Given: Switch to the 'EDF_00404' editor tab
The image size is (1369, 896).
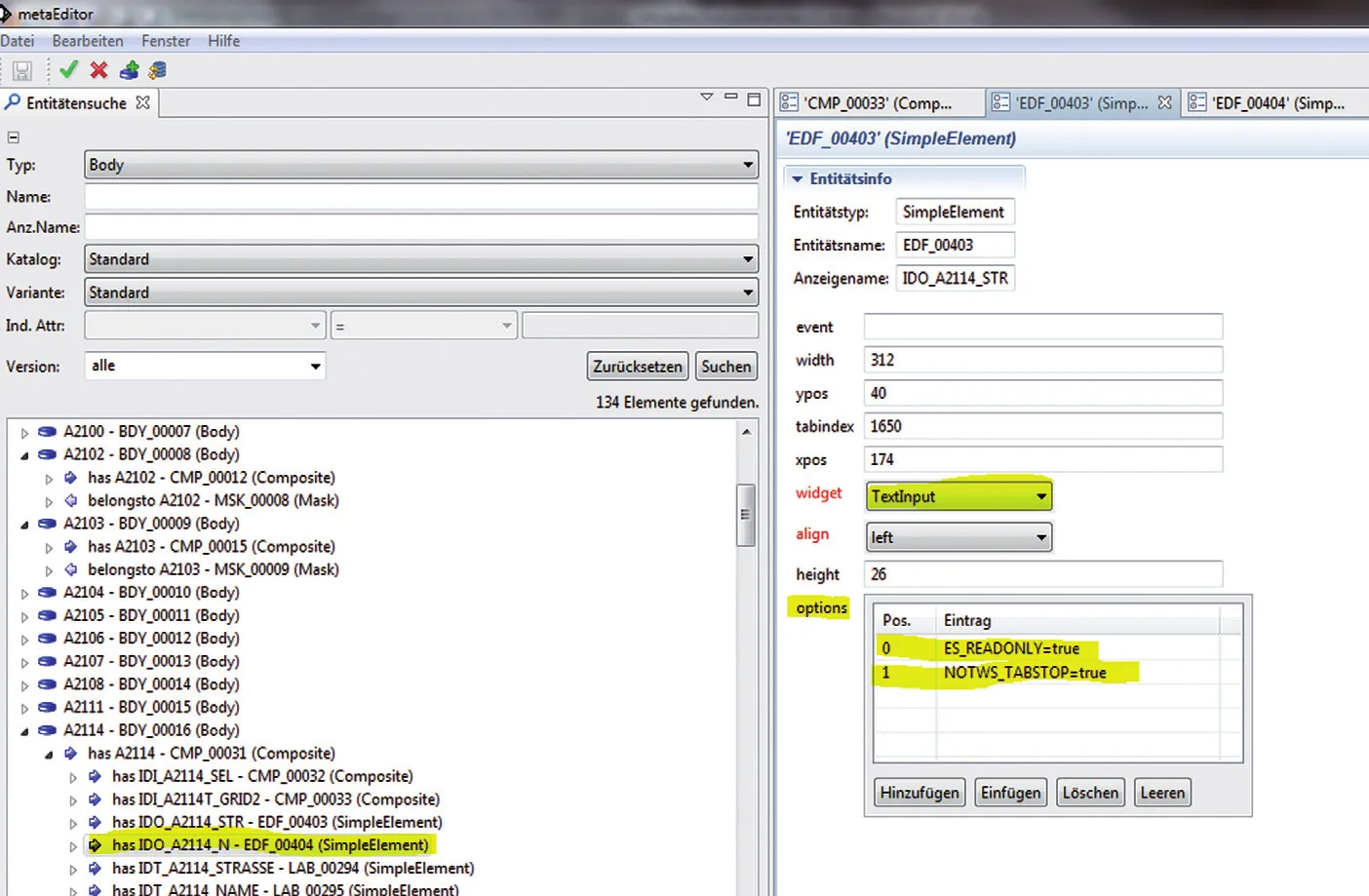Looking at the screenshot, I should tap(1277, 102).
